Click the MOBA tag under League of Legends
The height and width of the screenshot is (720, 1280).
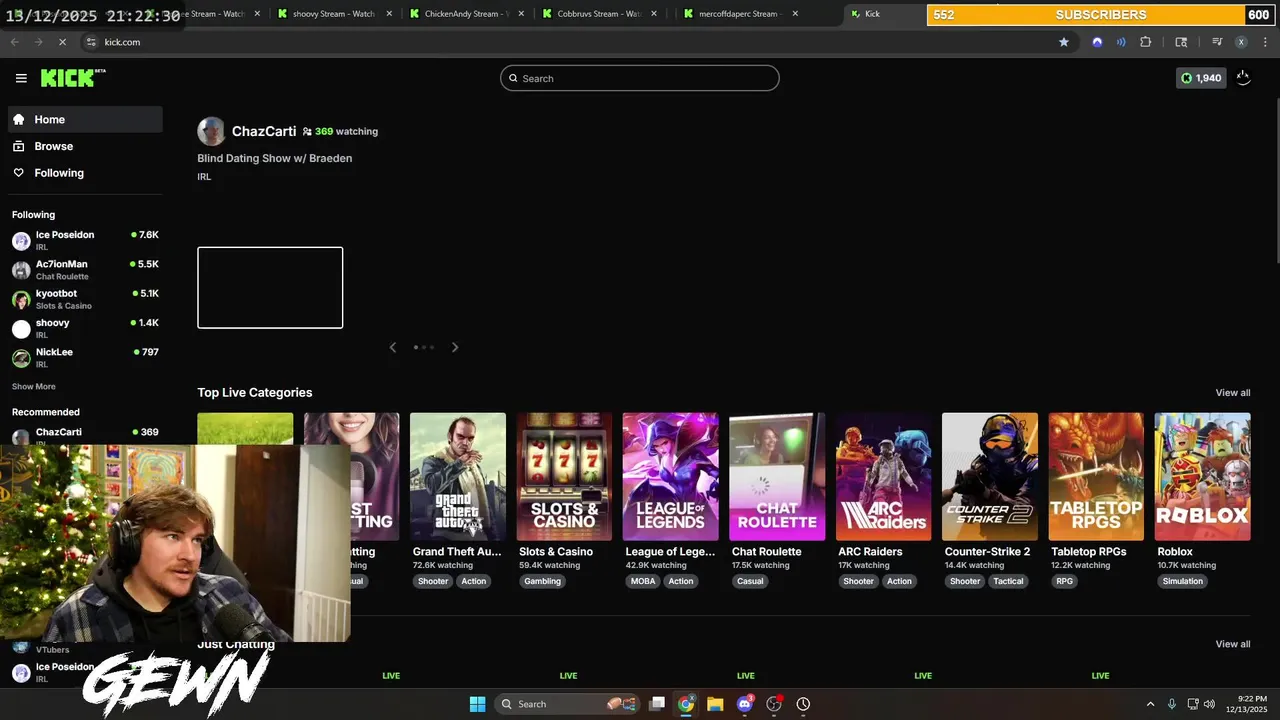point(643,581)
